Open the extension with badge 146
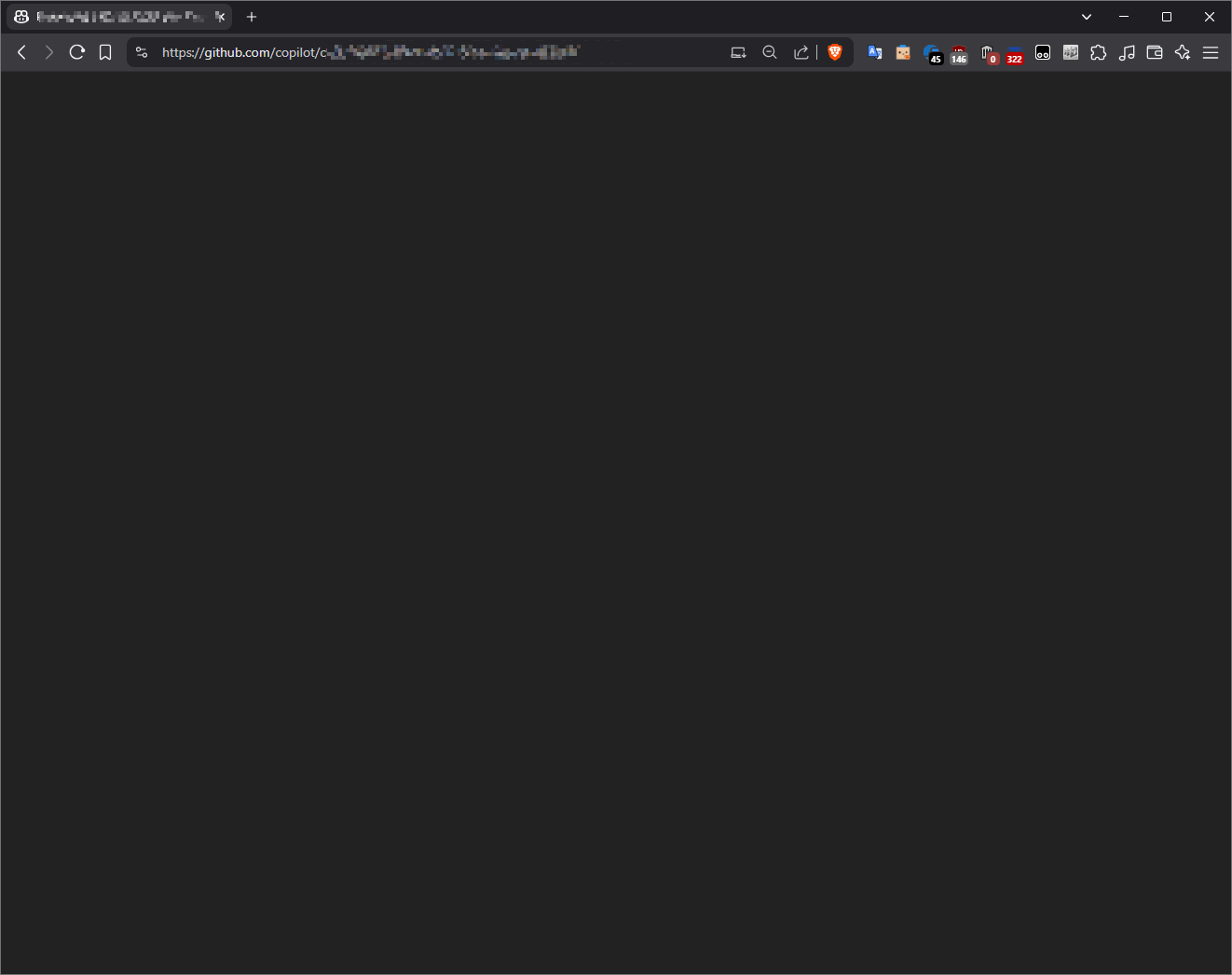The width and height of the screenshot is (1232, 975). tap(959, 54)
